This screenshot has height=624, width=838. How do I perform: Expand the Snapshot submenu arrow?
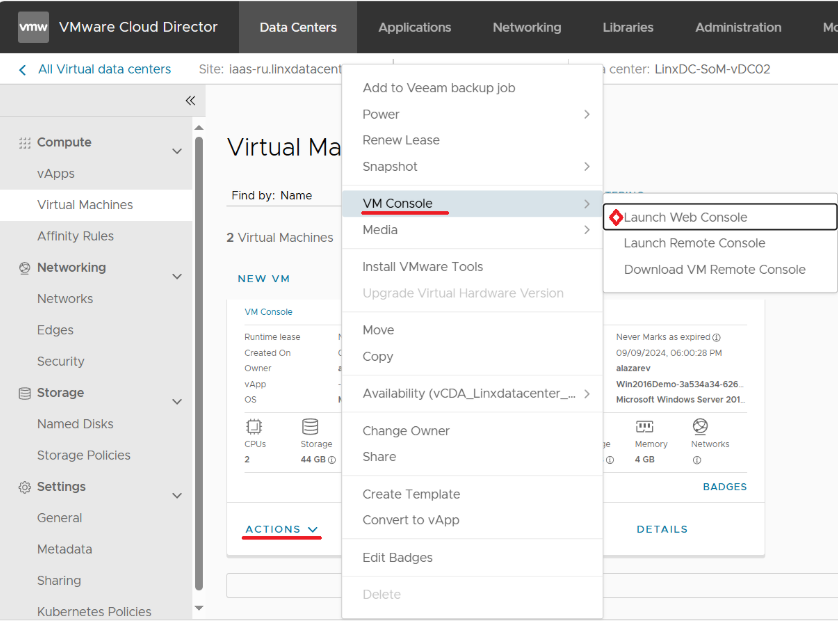(587, 167)
